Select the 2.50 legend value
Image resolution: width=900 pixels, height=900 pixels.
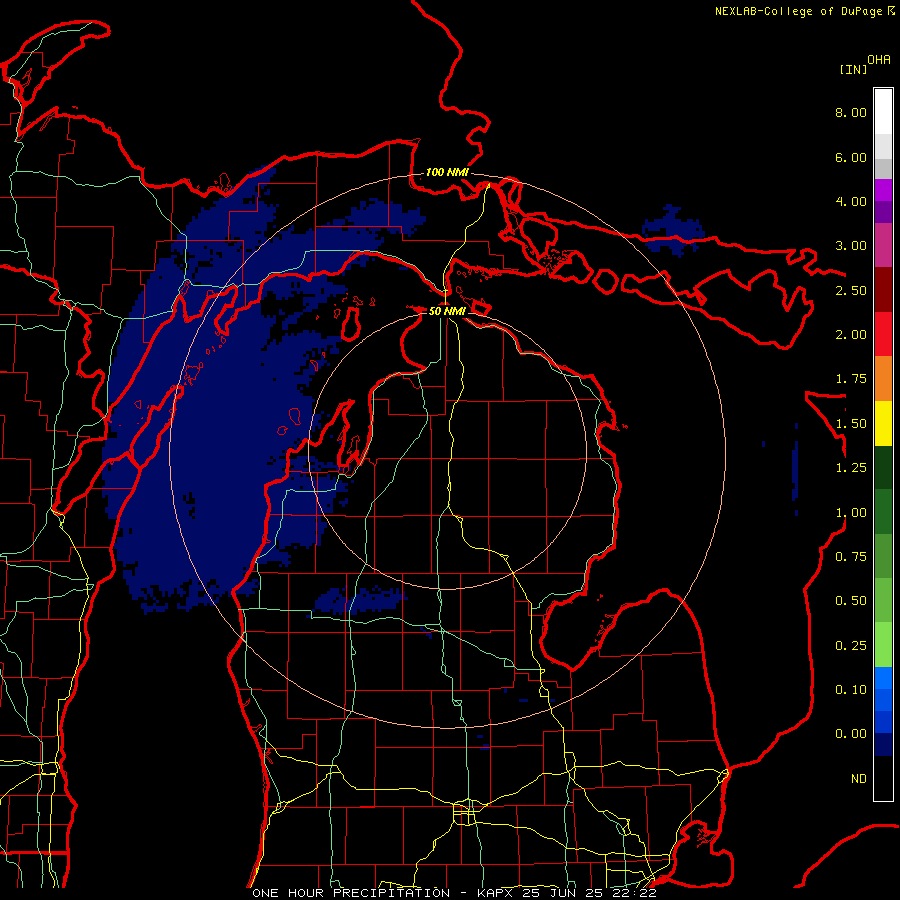tap(851, 290)
